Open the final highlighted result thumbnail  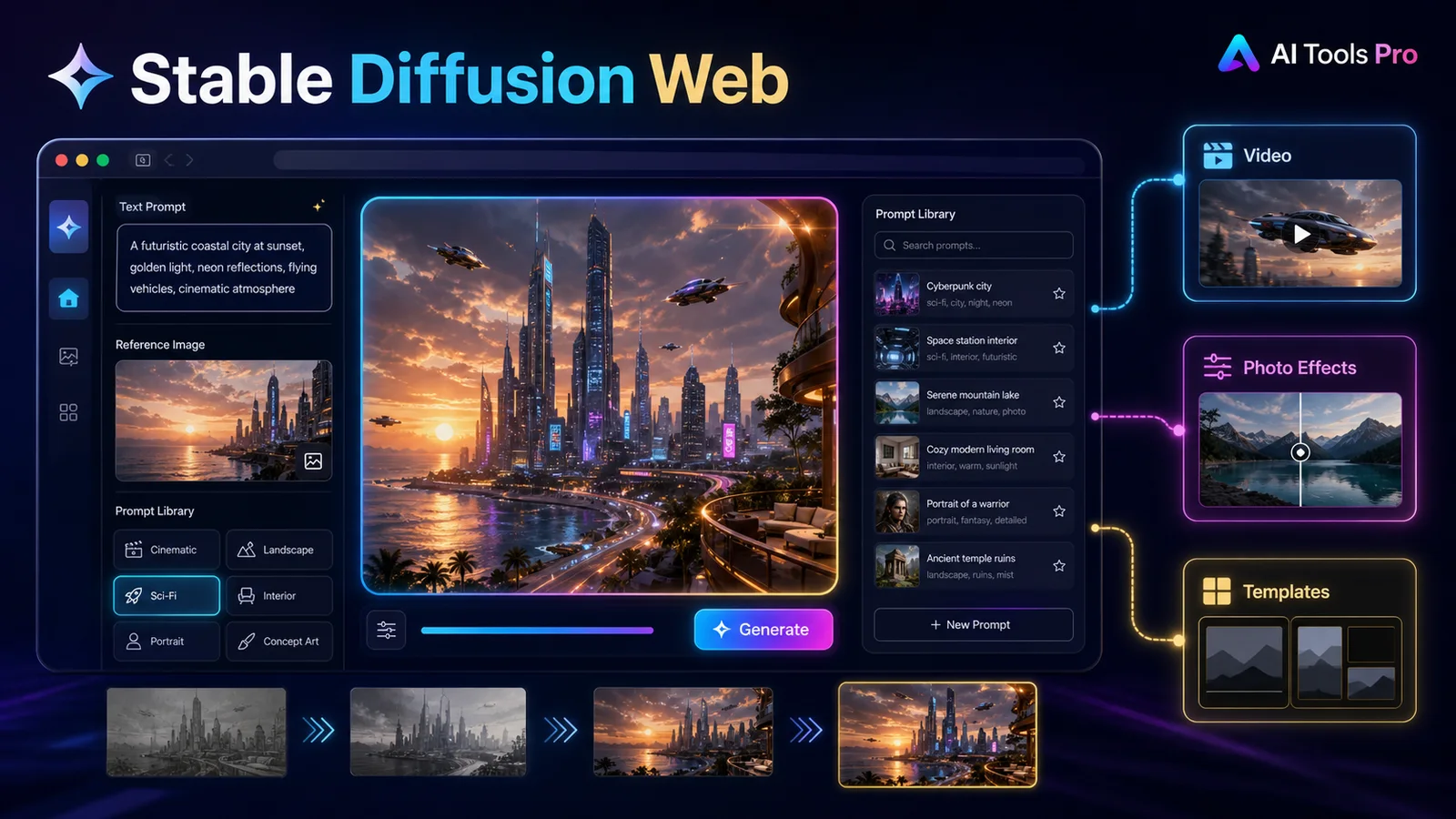point(937,734)
